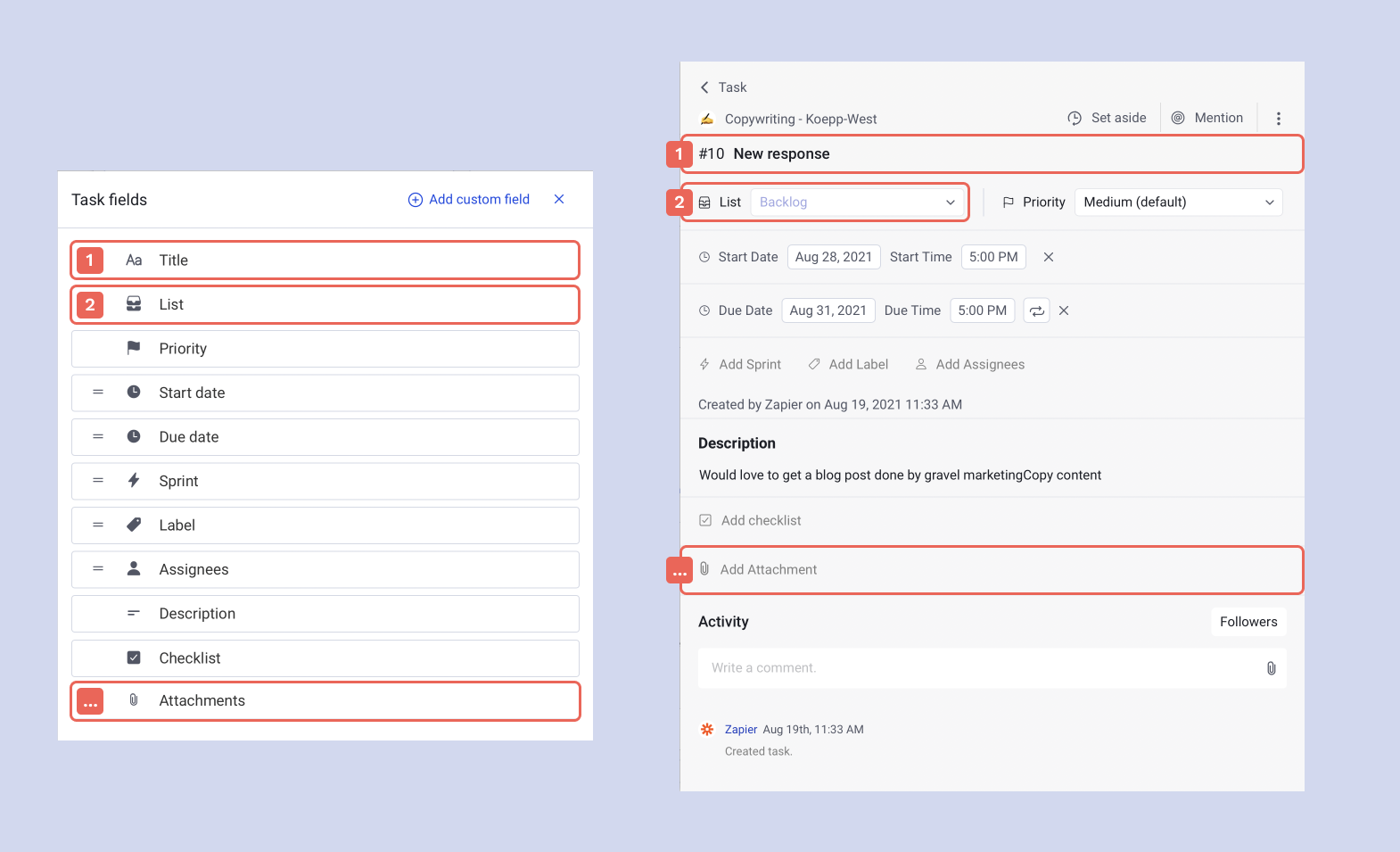Click in the Write a comment field
The image size is (1400, 852).
coord(981,668)
